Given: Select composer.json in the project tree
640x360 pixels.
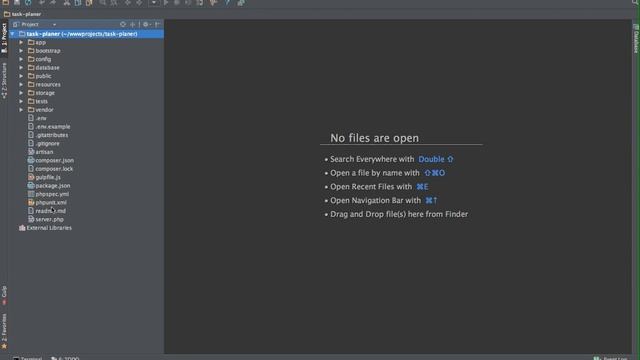Looking at the screenshot, I should 51,160.
